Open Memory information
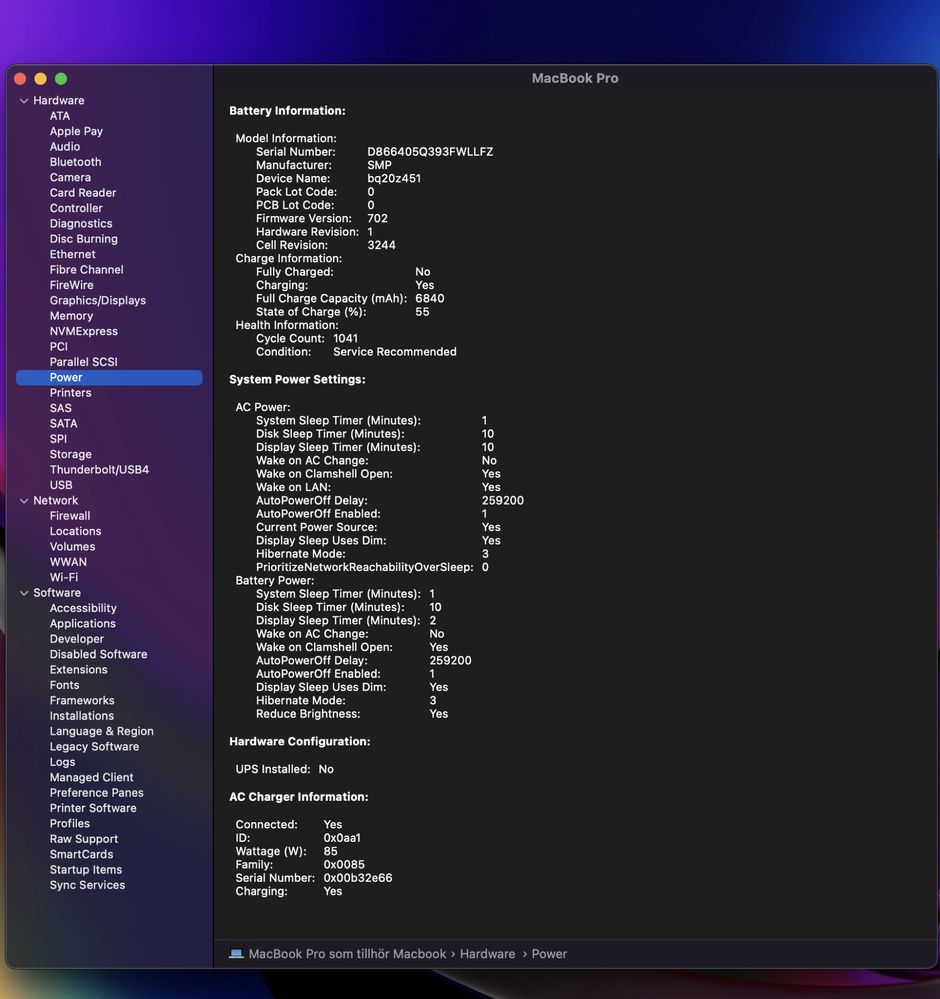 (x=71, y=316)
